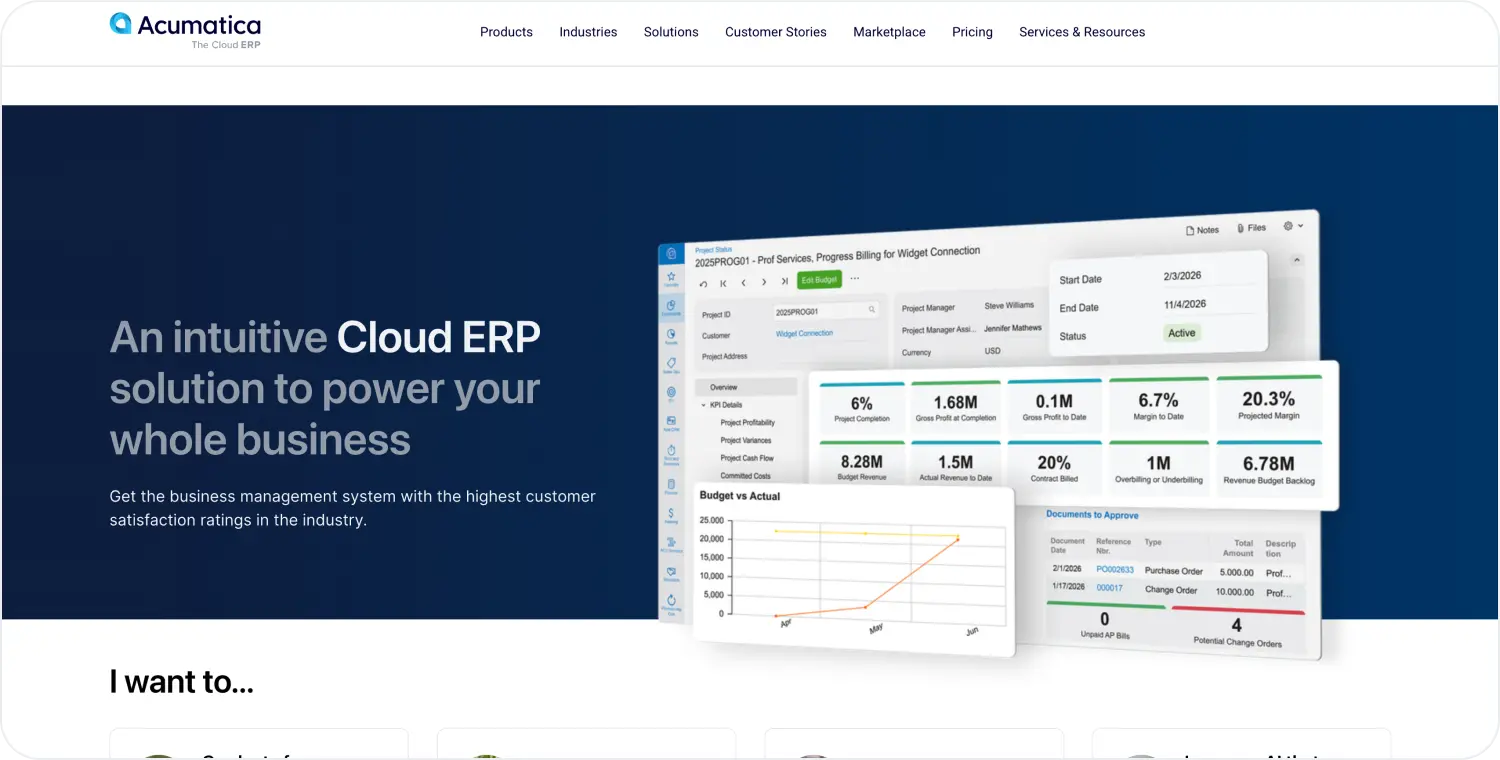Go to last record arrow icon
This screenshot has width=1500, height=760.
point(784,281)
